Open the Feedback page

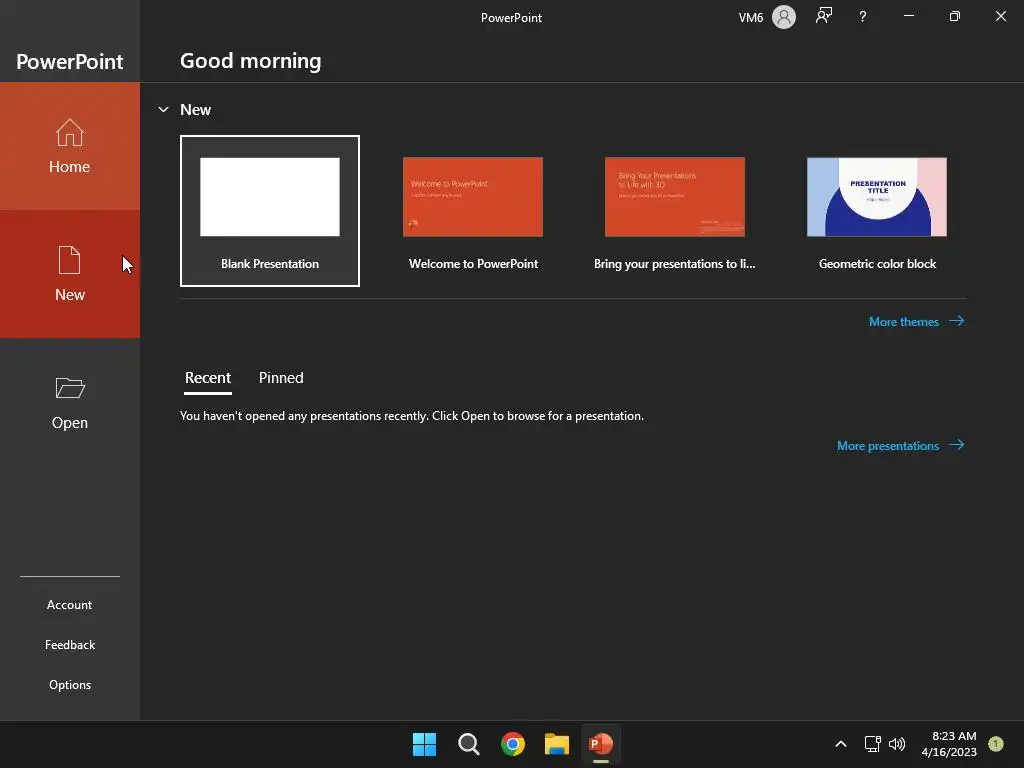click(70, 645)
